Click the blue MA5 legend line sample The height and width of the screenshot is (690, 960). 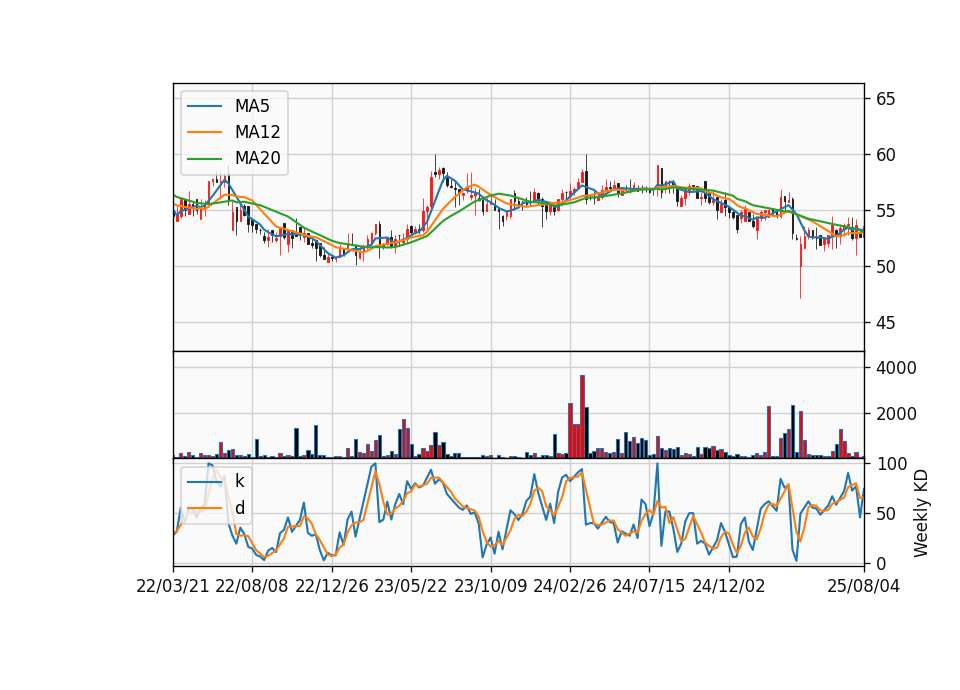pyautogui.click(x=204, y=107)
